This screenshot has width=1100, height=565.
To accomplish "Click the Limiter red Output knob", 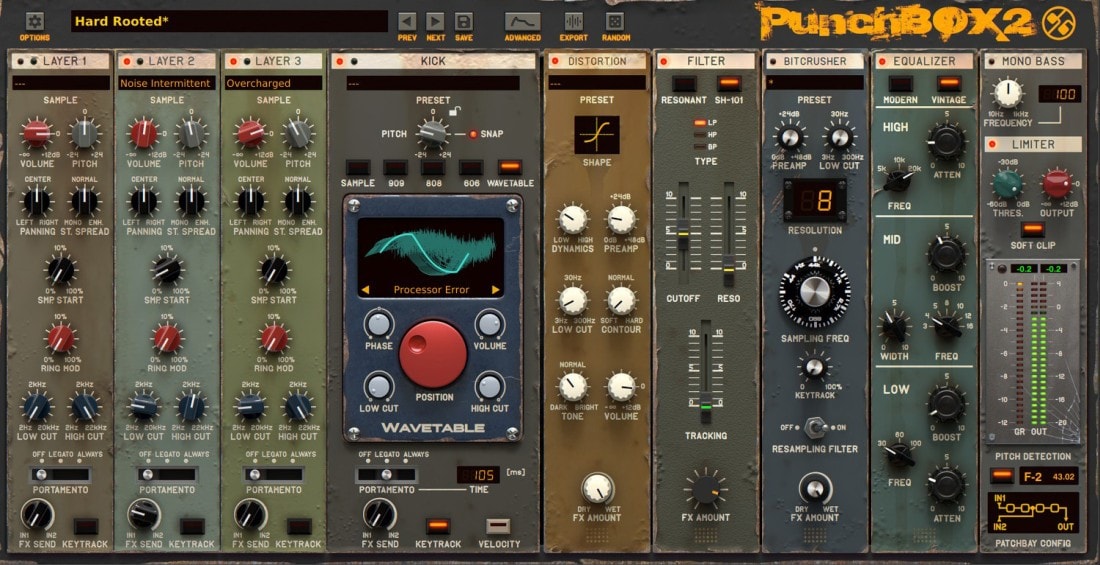I will [x=1057, y=184].
